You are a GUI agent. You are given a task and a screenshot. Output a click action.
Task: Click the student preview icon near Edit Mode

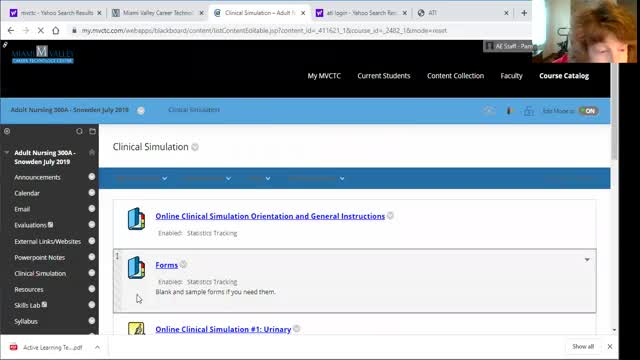pos(489,111)
